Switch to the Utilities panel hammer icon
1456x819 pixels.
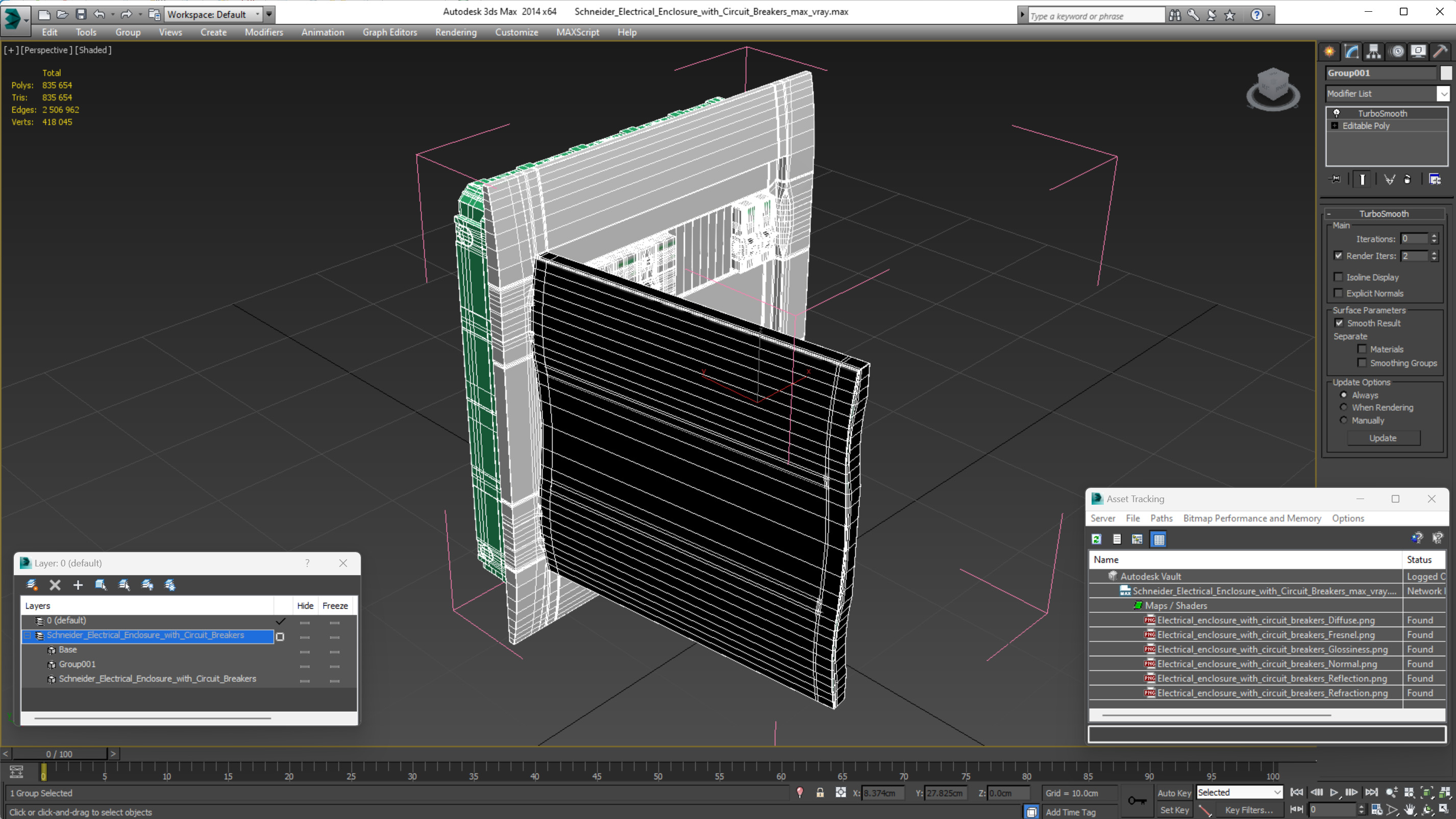[x=1440, y=52]
